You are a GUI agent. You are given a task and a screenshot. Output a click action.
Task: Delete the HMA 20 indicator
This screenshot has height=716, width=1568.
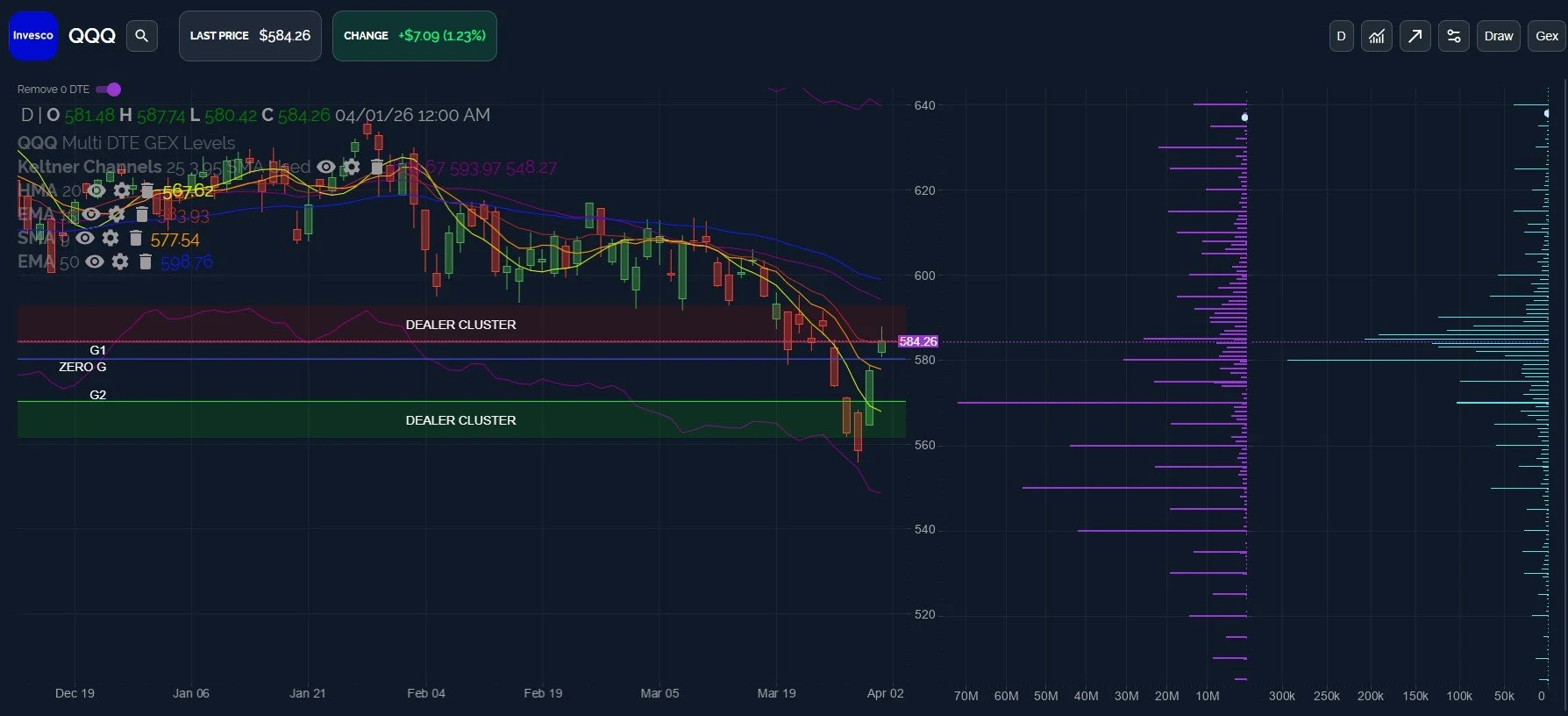146,190
